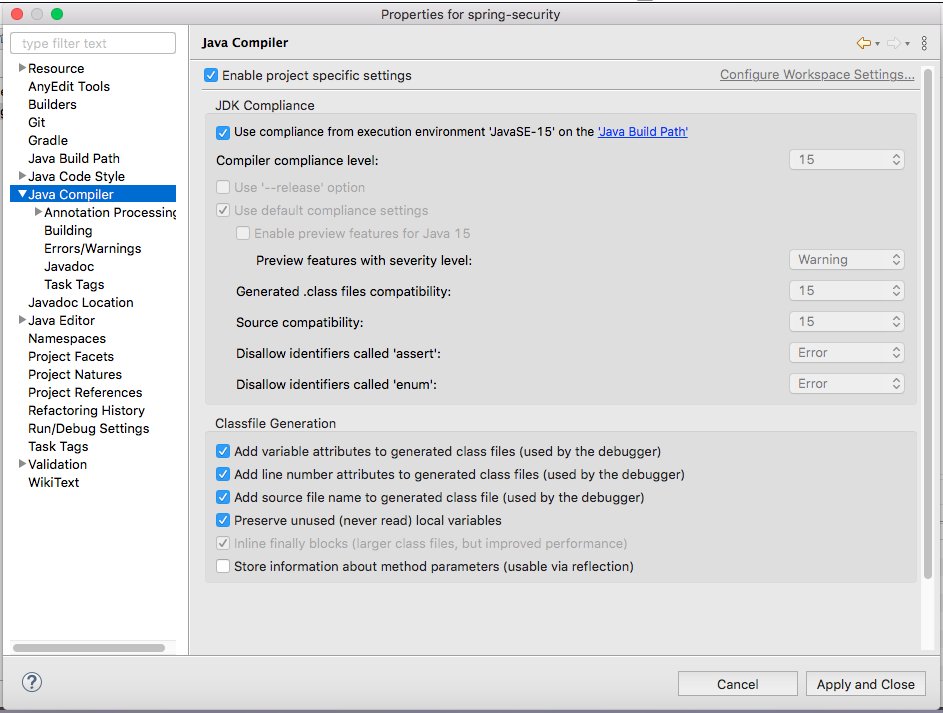Click the forward navigation arrow icon

click(x=892, y=43)
